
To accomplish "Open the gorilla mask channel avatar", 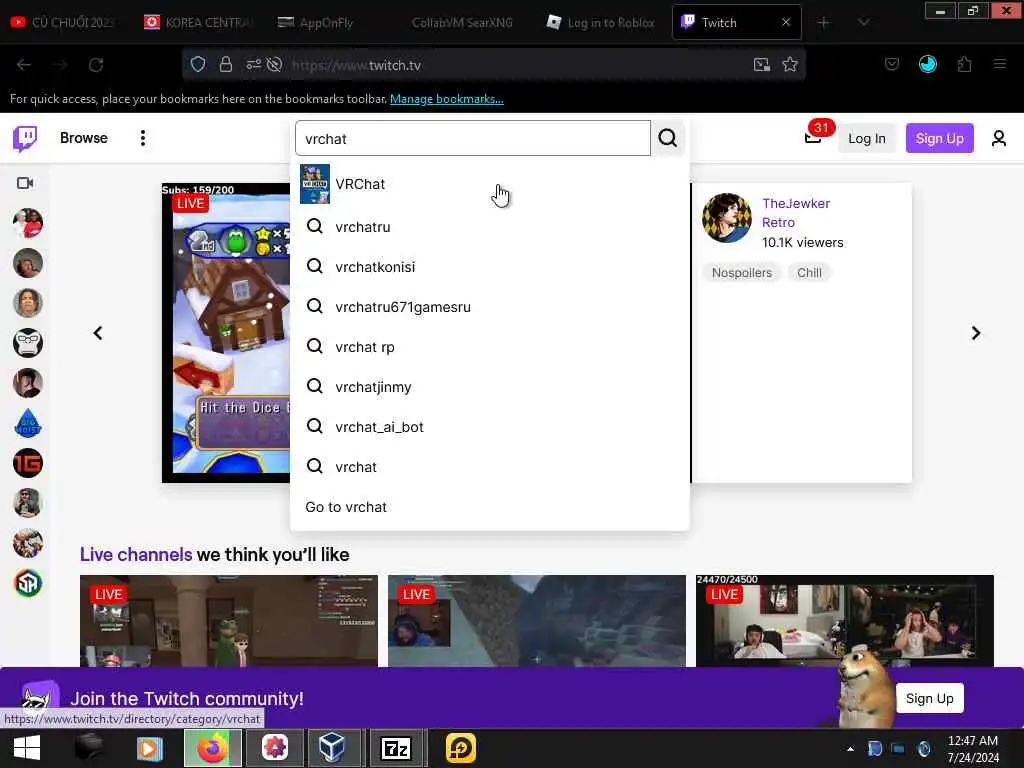I will tap(27, 343).
